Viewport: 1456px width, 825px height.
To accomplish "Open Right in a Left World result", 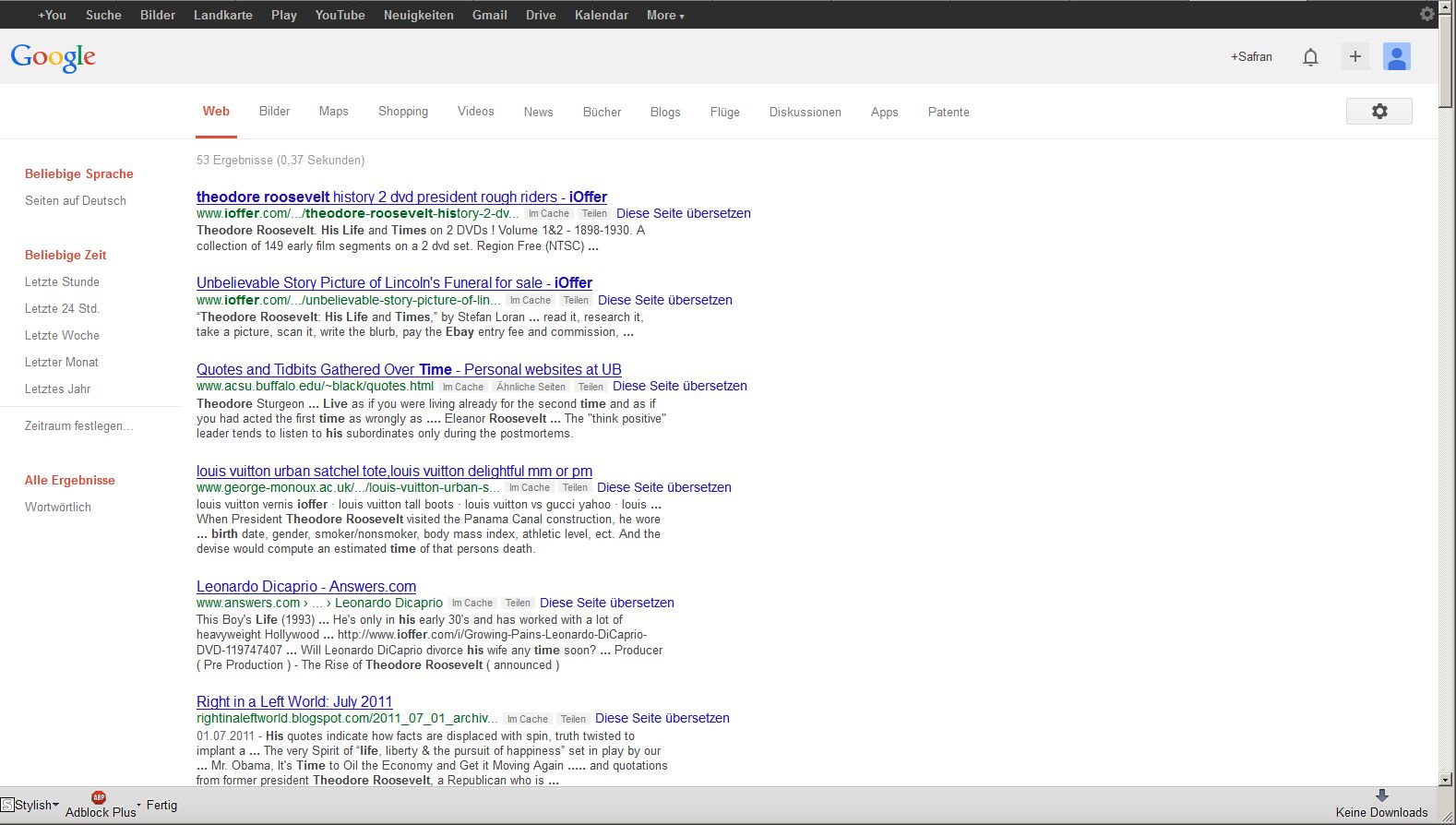I will pos(294,701).
